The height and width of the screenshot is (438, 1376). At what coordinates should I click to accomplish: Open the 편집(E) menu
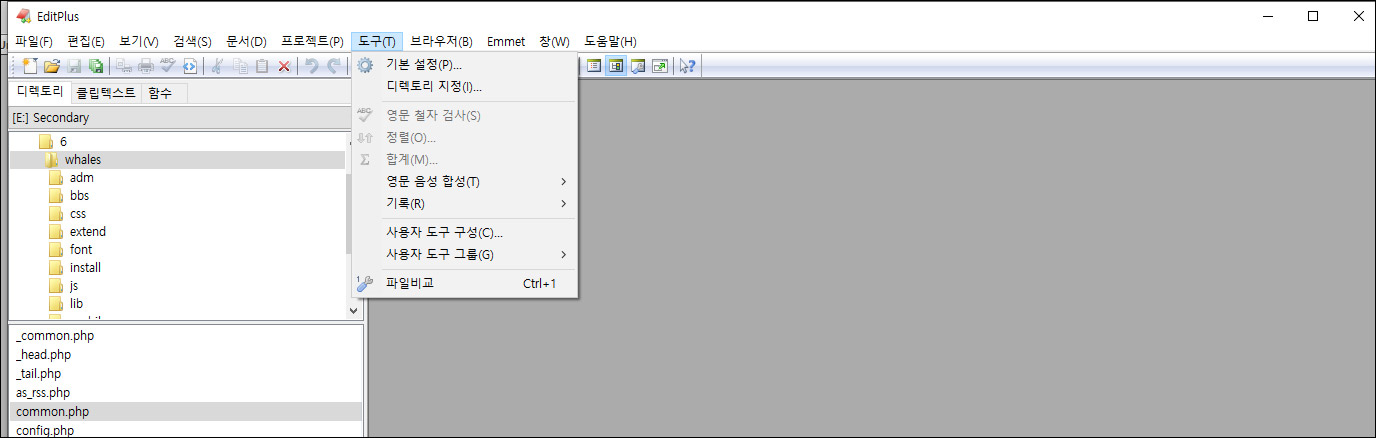pos(86,41)
